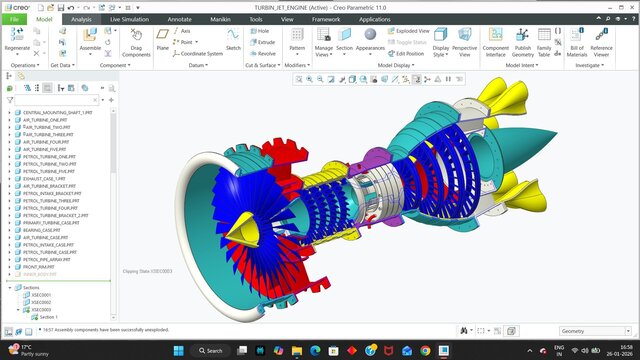The width and height of the screenshot is (640, 360).
Task: Click Windows Start button
Action: click(x=178, y=351)
